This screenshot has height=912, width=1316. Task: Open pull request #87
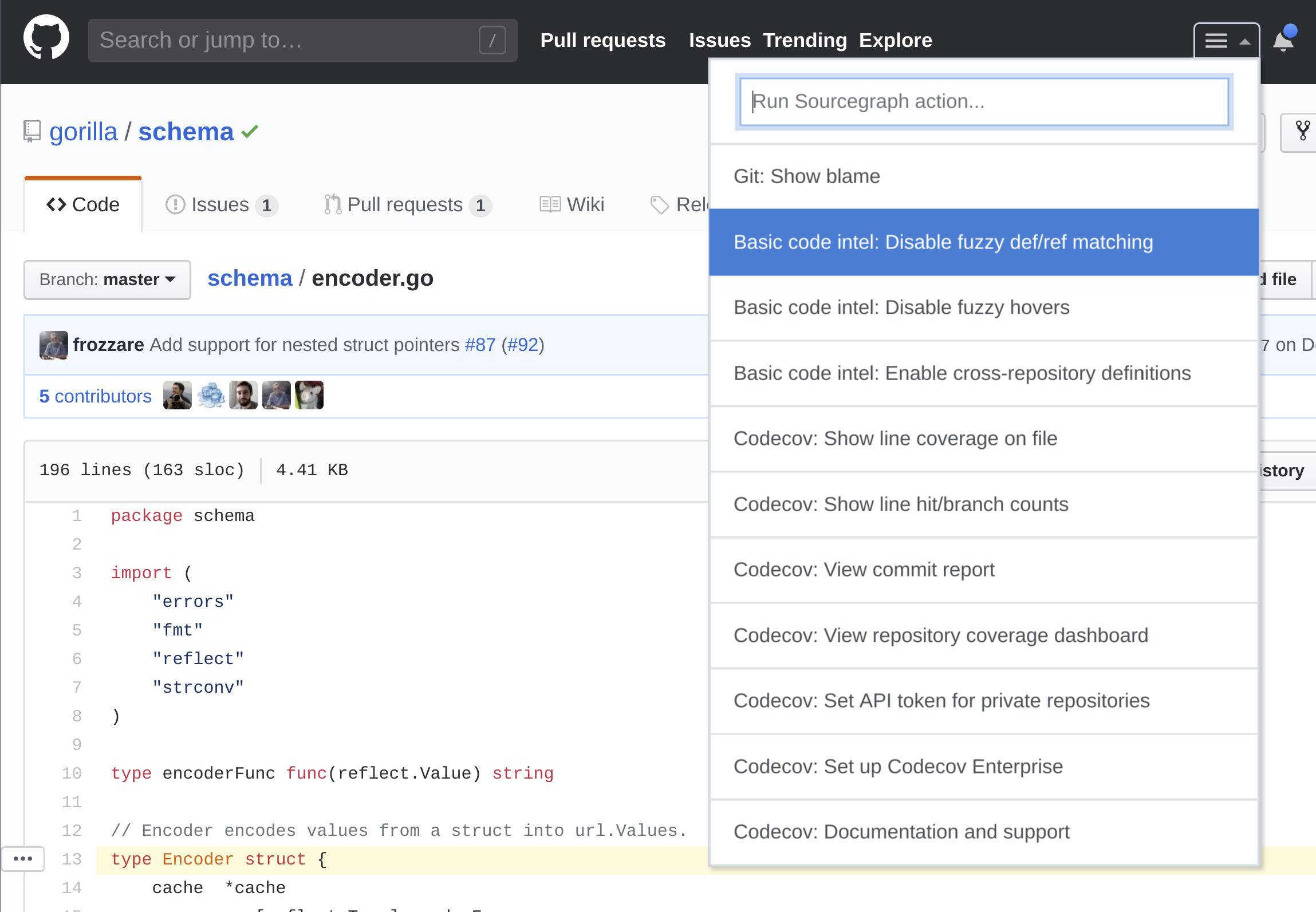click(480, 345)
